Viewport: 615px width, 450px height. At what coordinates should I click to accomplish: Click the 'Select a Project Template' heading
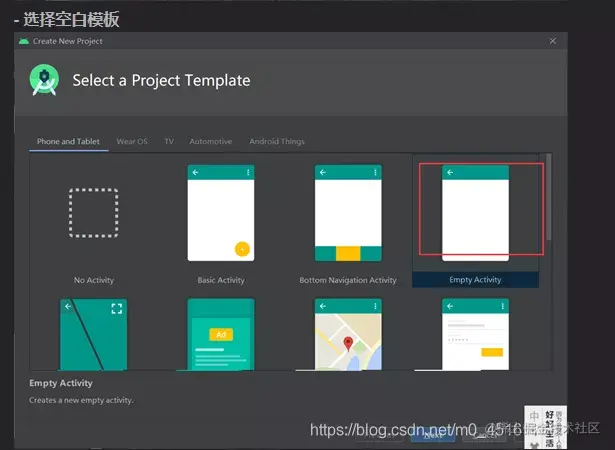(161, 80)
